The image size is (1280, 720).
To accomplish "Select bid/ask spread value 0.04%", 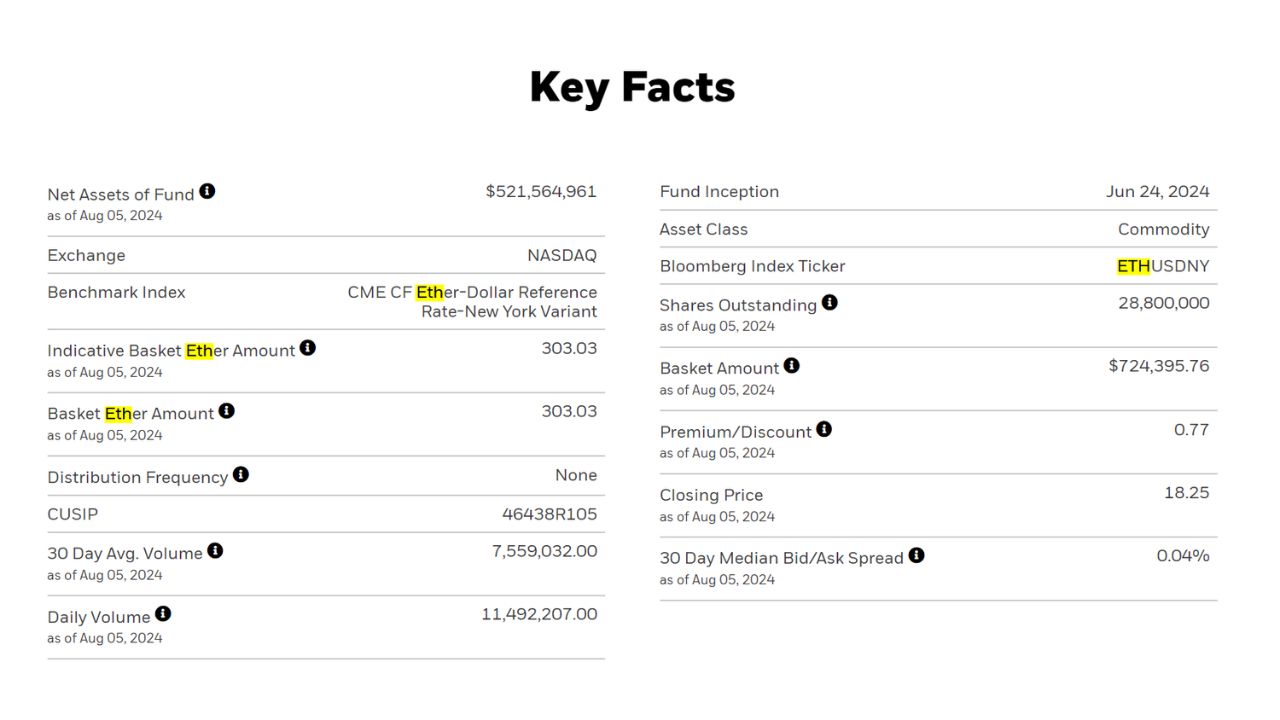I will (x=1183, y=555).
